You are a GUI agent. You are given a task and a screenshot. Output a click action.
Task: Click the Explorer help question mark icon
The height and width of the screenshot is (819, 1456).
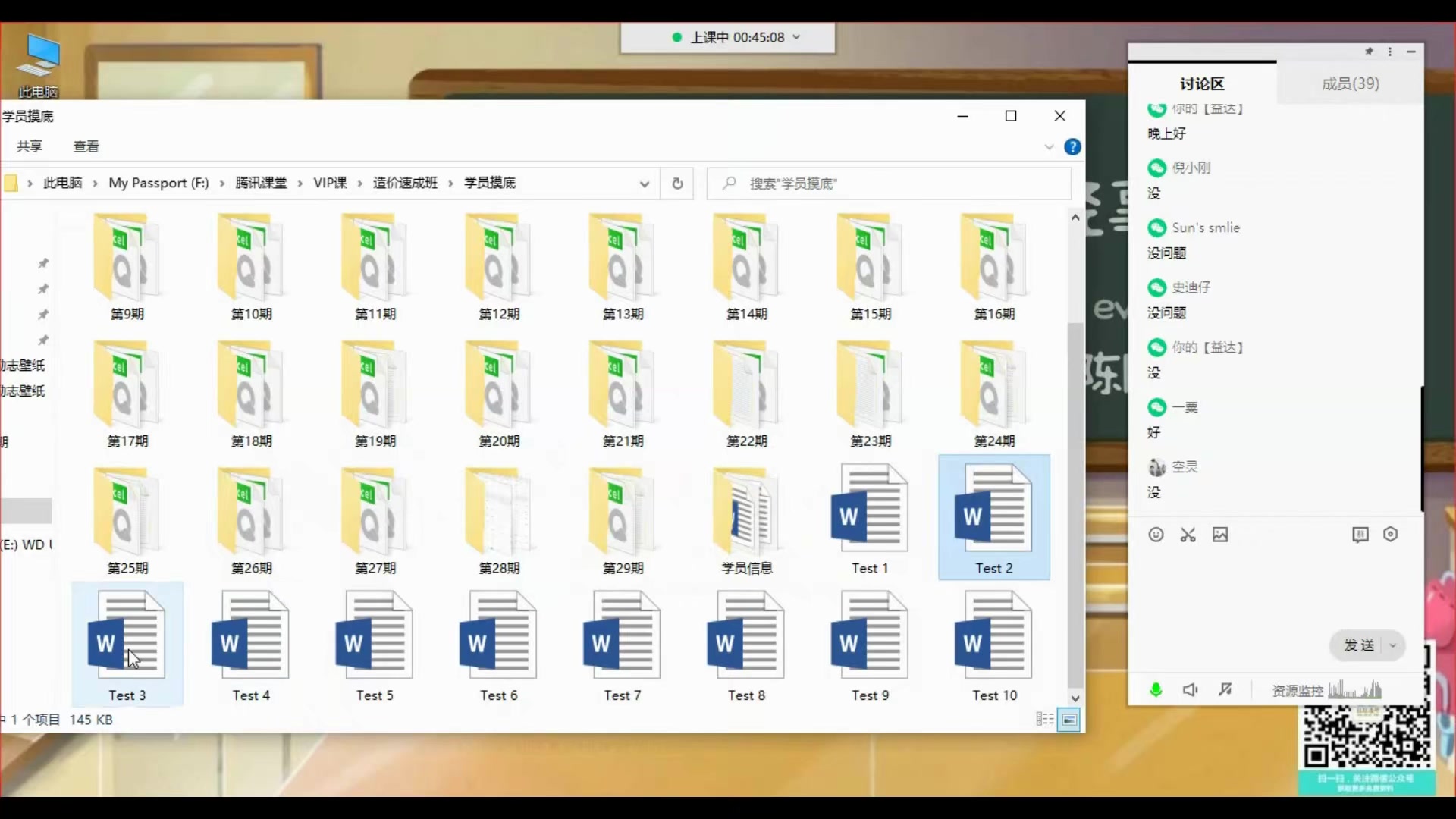pyautogui.click(x=1072, y=147)
